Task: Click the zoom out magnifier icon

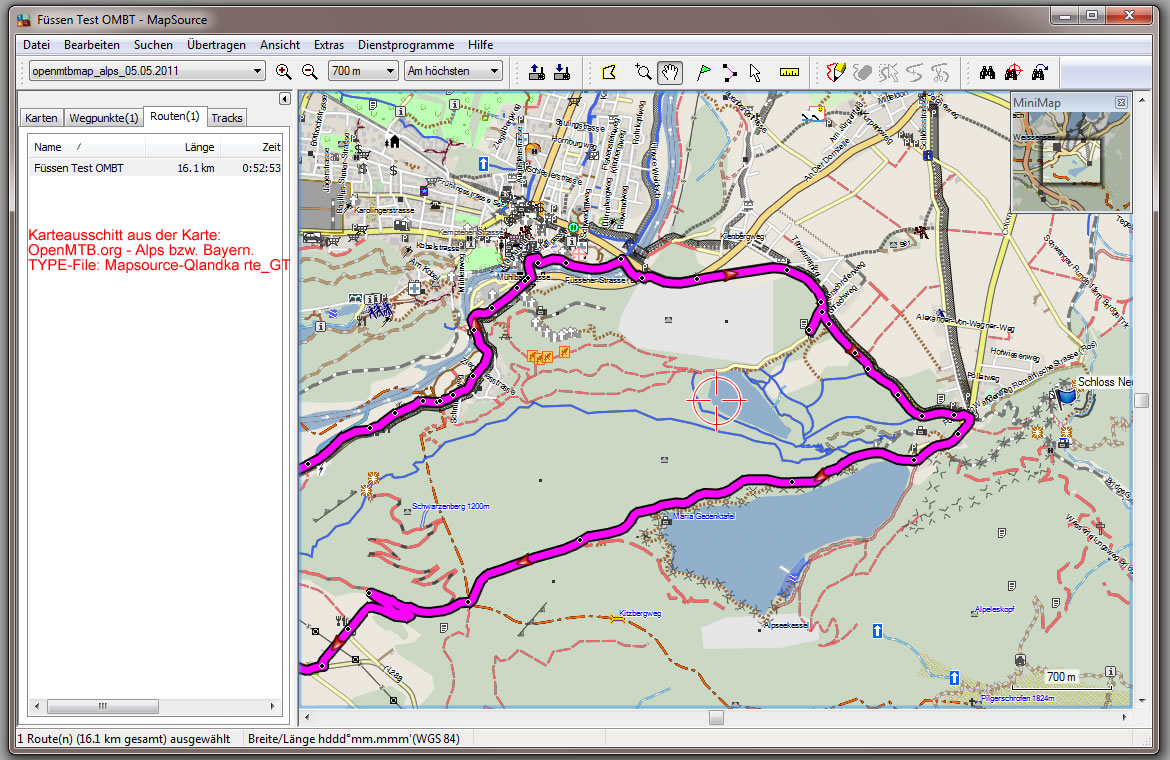Action: (310, 71)
